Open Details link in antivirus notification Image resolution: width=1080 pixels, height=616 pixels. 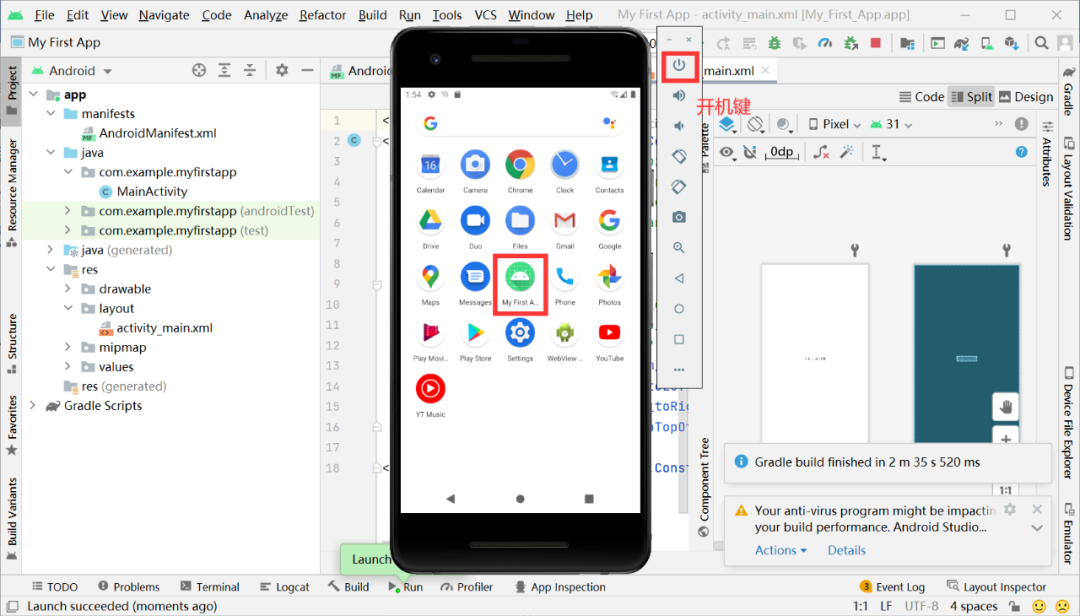coord(847,550)
